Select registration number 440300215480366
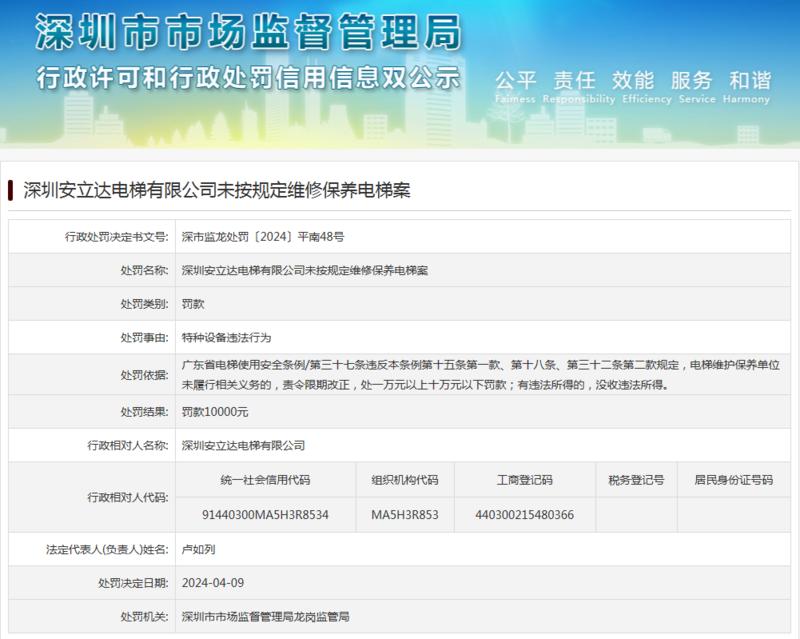 tap(524, 514)
